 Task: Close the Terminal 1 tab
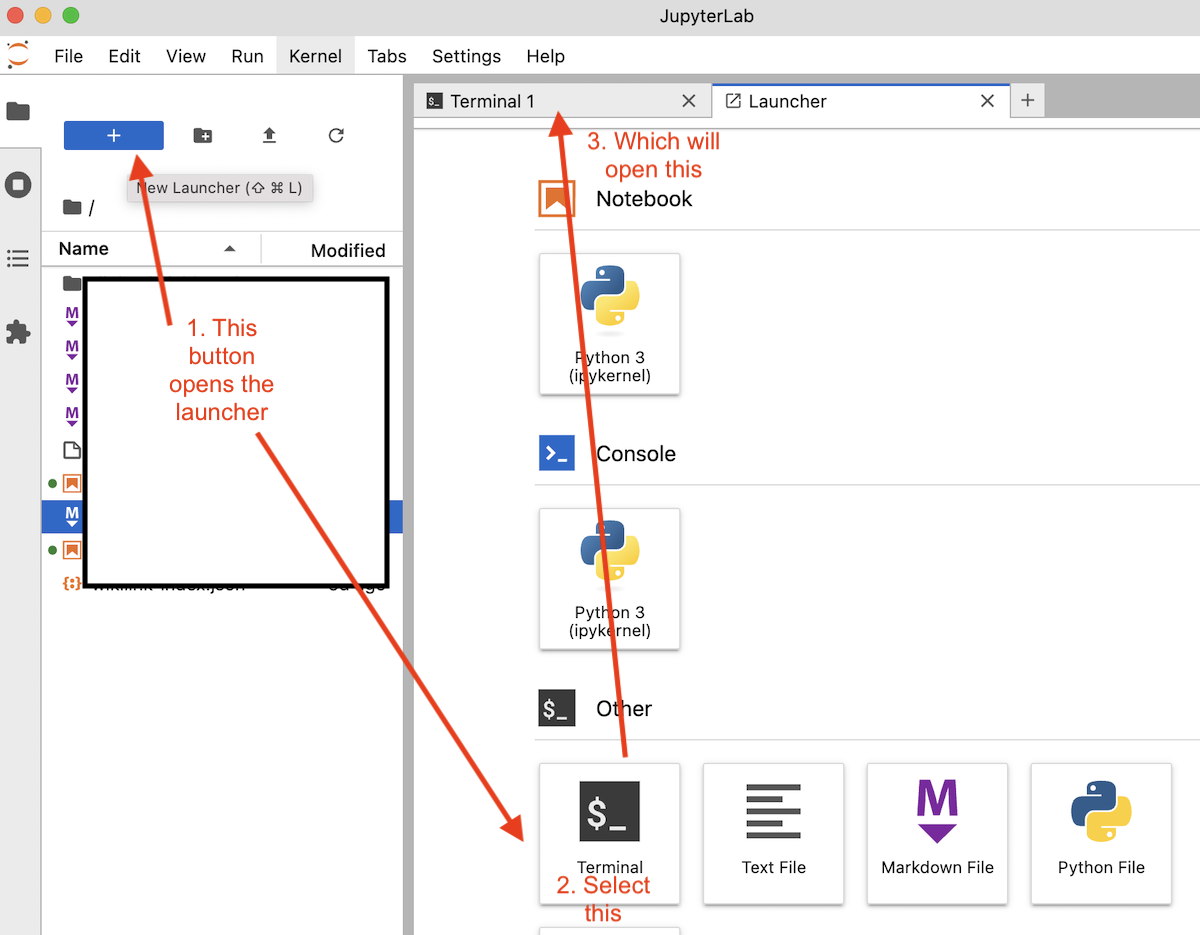(x=688, y=101)
